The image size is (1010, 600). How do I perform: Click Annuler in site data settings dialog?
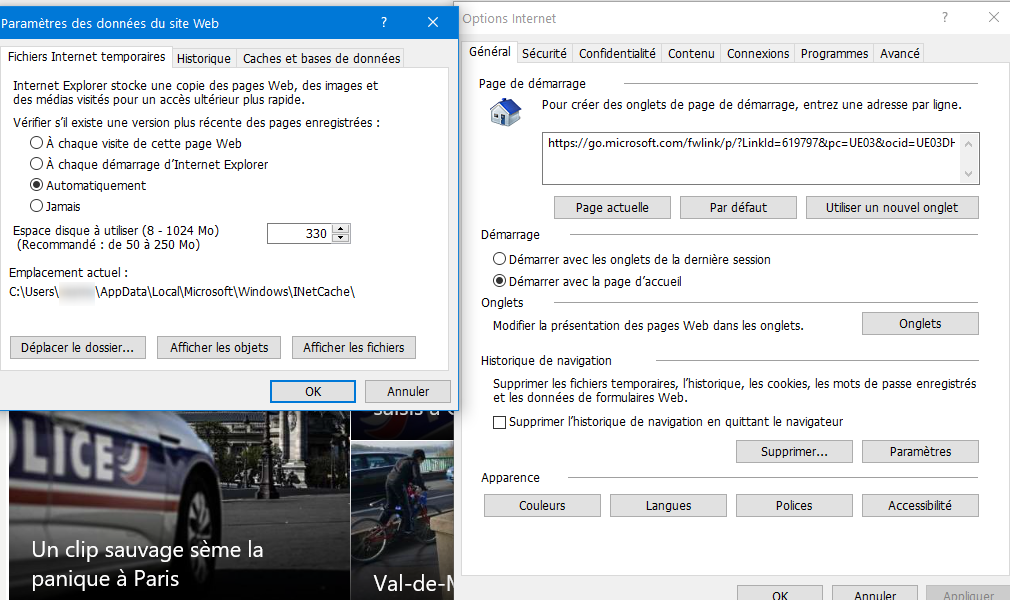coord(408,391)
